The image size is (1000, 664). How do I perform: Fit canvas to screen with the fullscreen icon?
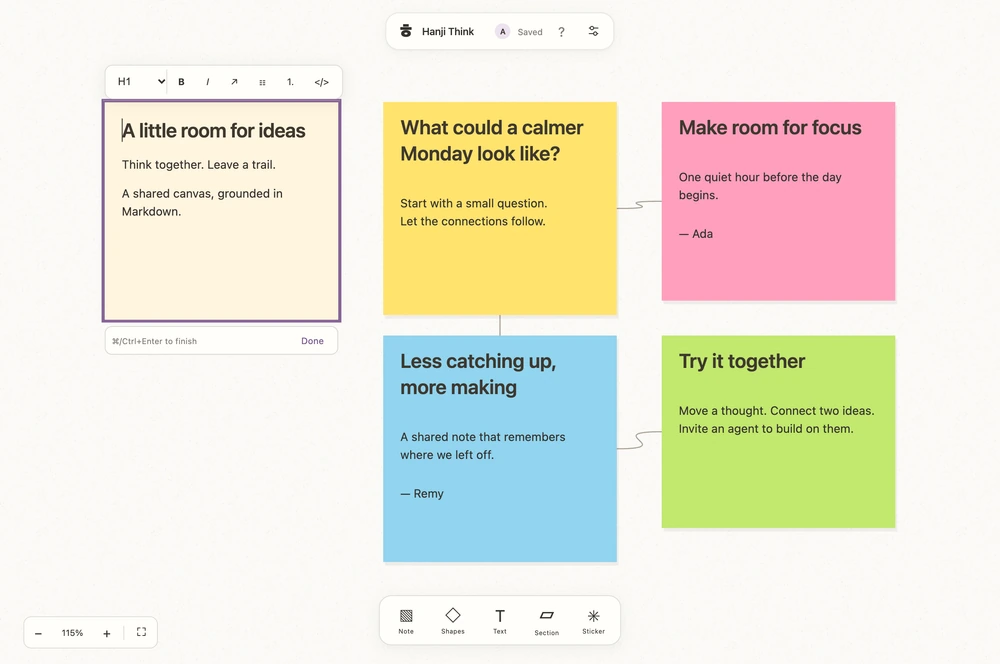tap(142, 632)
